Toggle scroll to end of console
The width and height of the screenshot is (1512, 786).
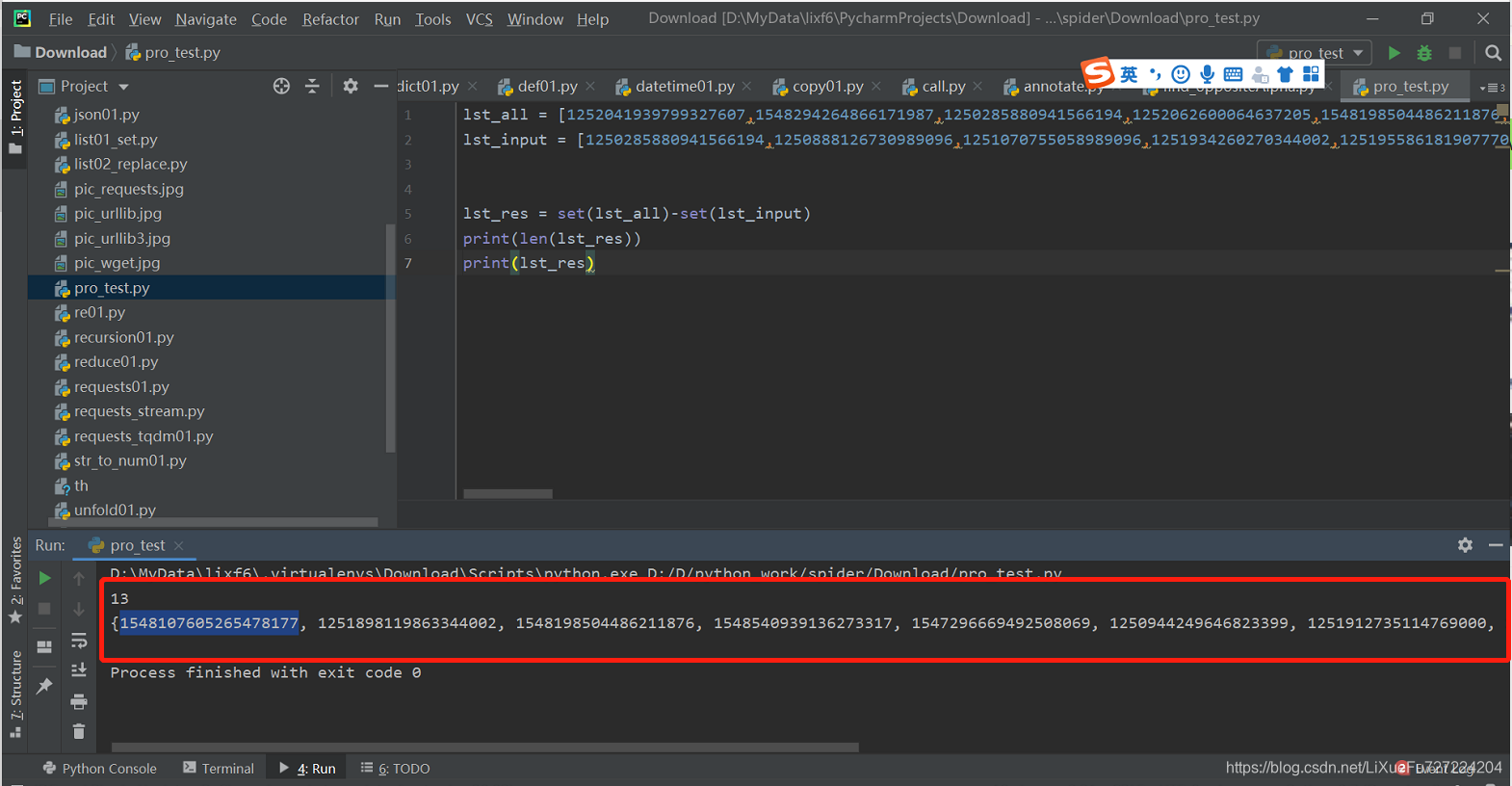tap(79, 669)
